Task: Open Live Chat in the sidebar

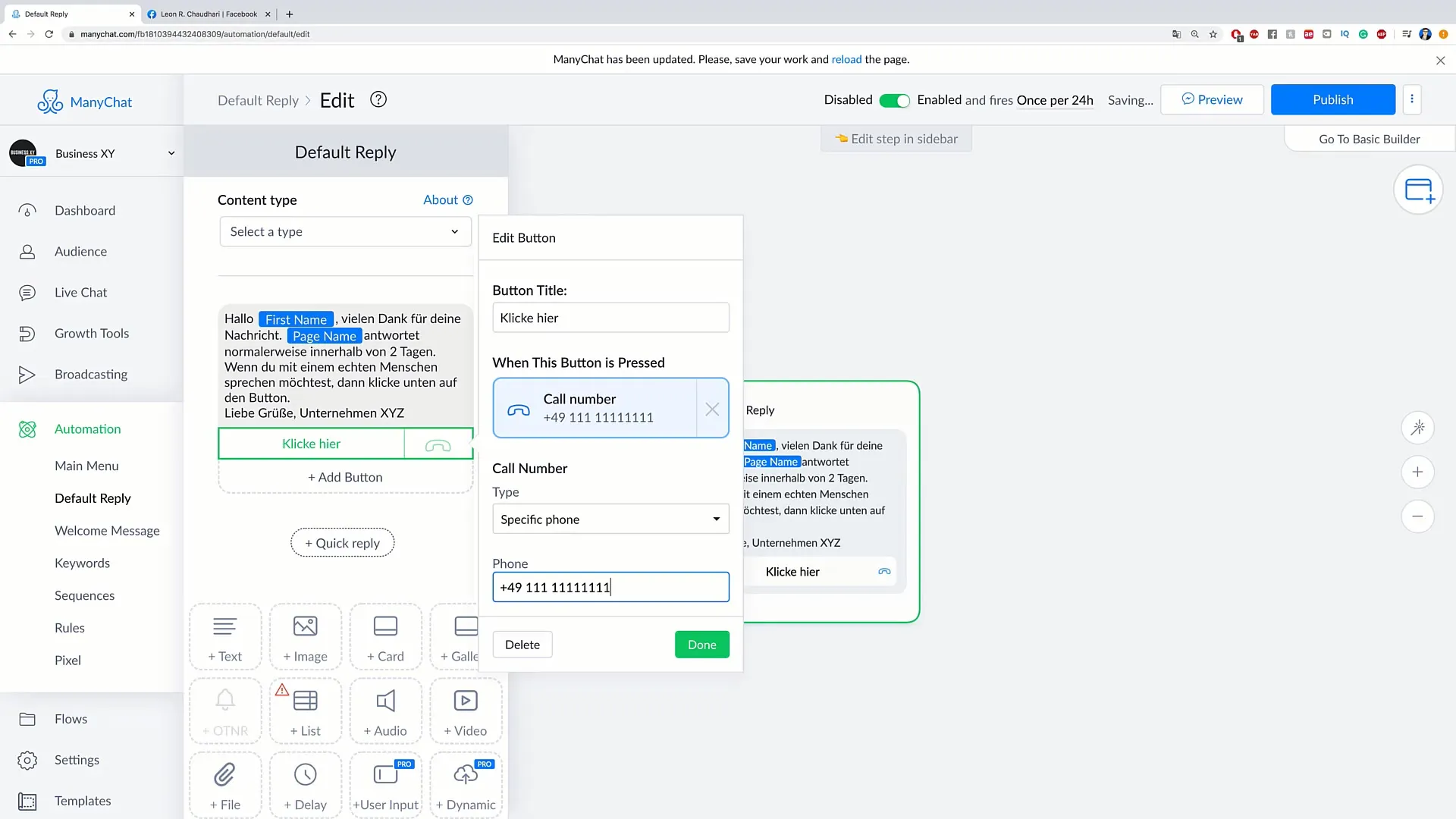Action: coord(80,293)
